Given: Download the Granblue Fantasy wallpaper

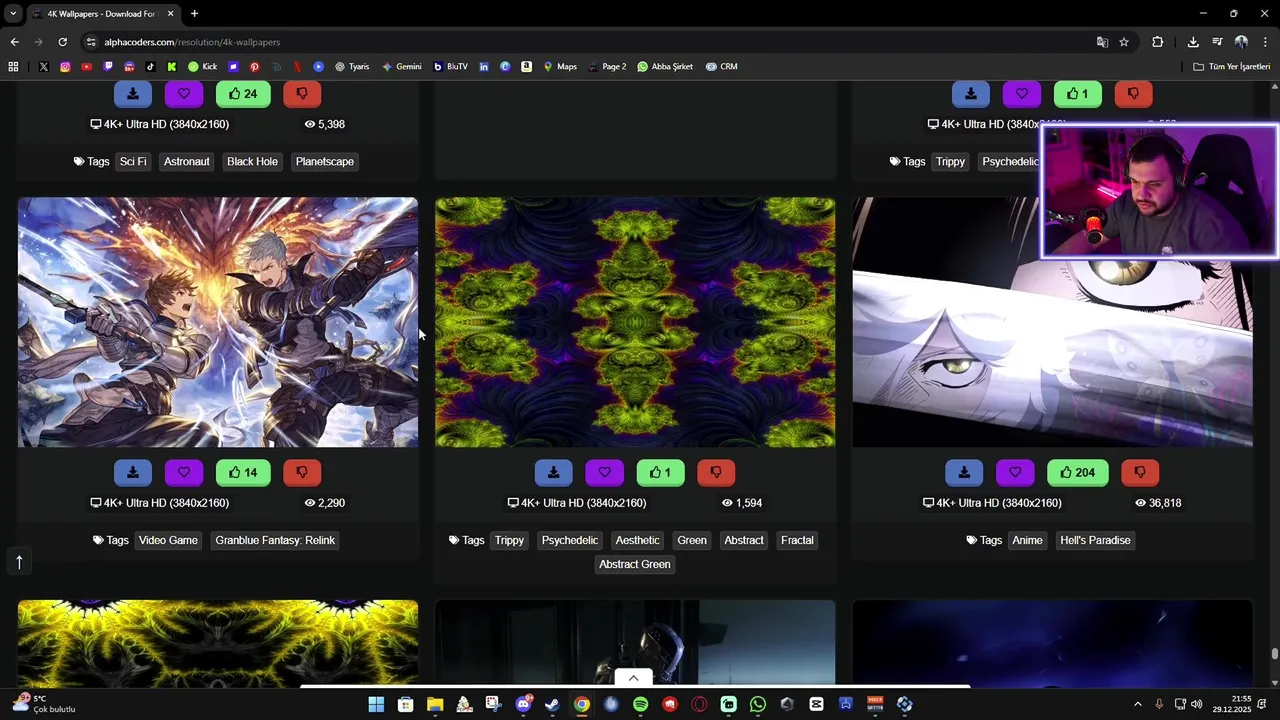Looking at the screenshot, I should coord(133,472).
